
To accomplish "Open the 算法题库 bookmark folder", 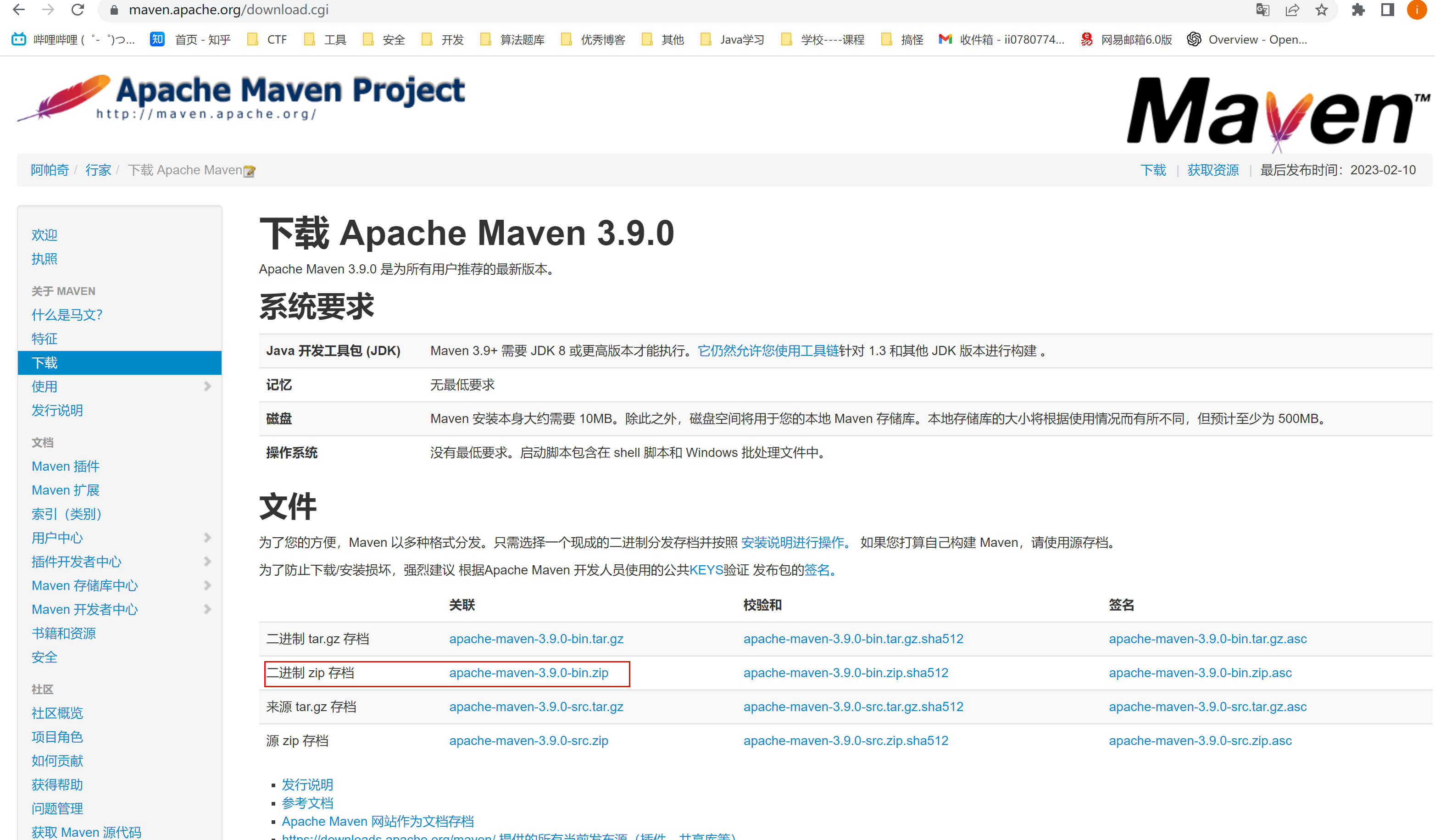I will click(512, 39).
